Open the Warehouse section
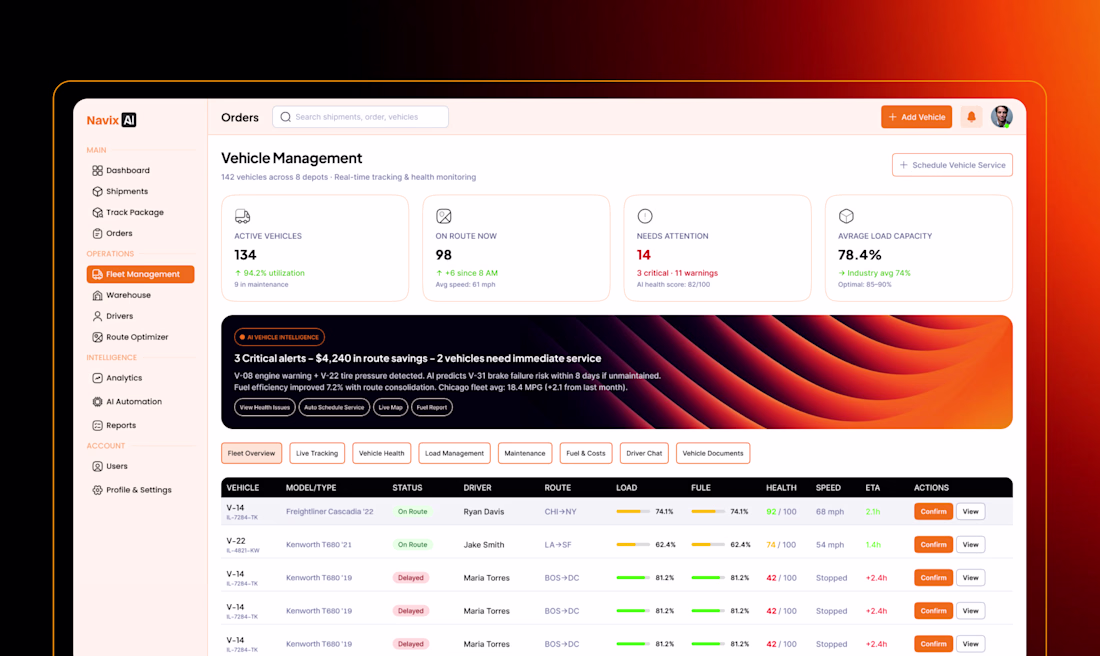 pyautogui.click(x=121, y=295)
